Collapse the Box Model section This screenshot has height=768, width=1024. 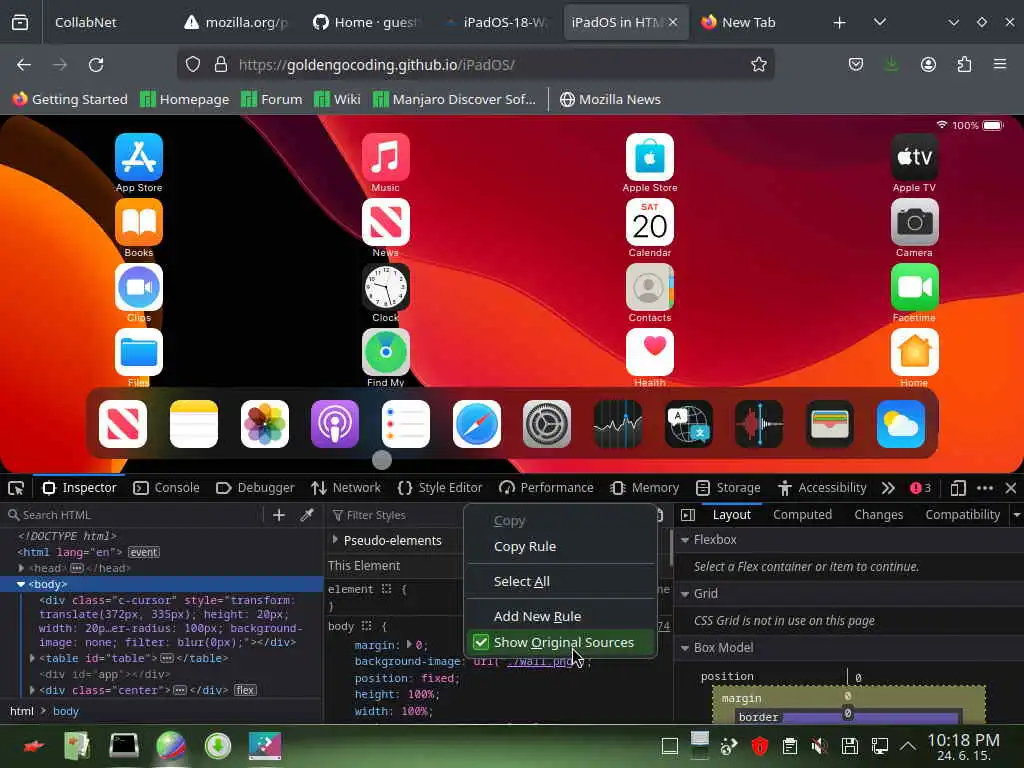click(x=685, y=648)
